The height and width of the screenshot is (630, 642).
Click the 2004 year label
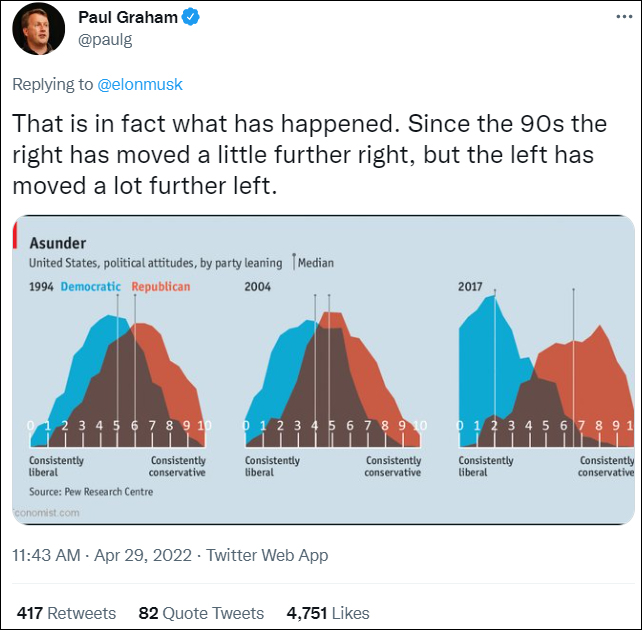click(258, 287)
